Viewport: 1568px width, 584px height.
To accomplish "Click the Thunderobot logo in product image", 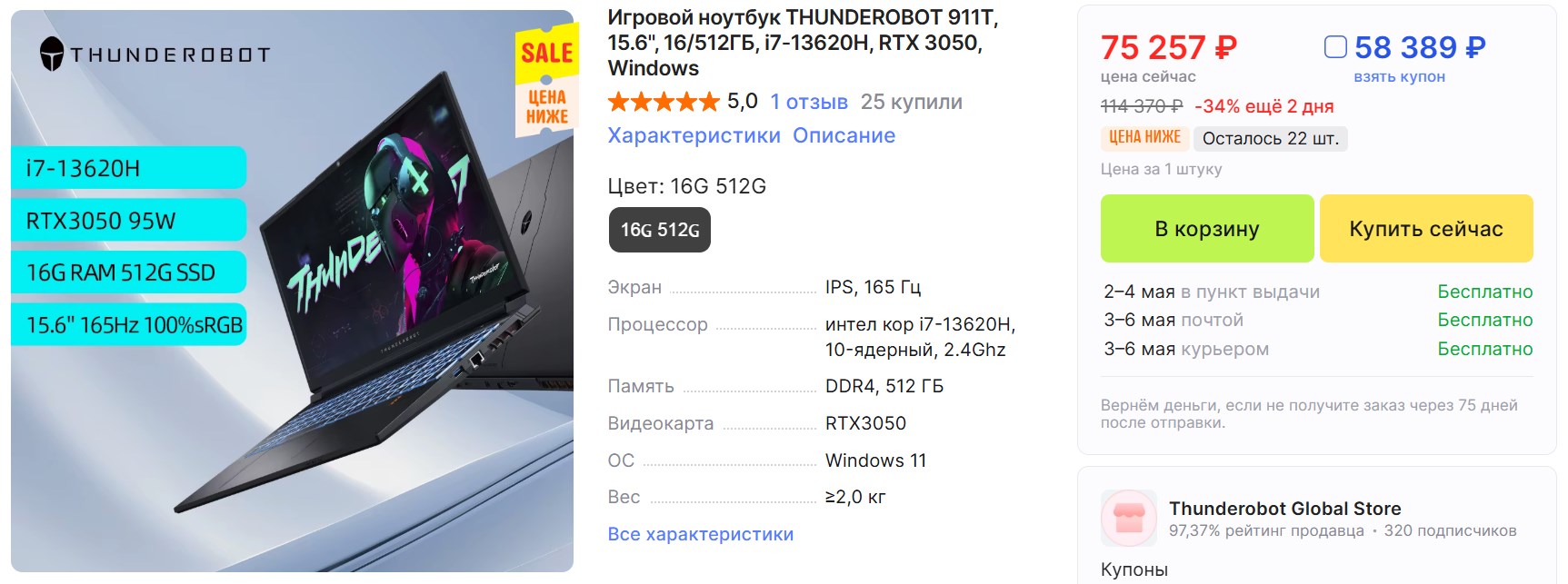I will pos(155,54).
